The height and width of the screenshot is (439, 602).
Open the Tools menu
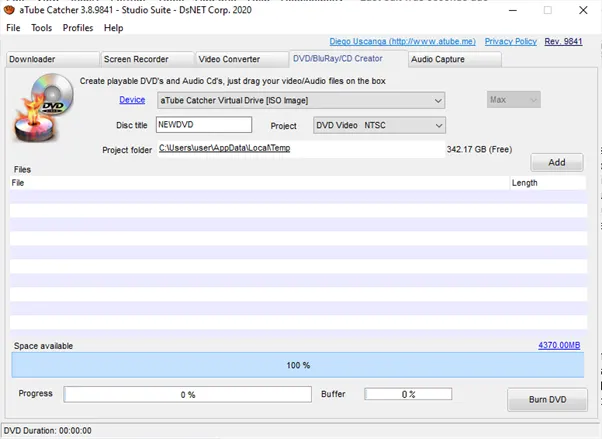pyautogui.click(x=41, y=28)
